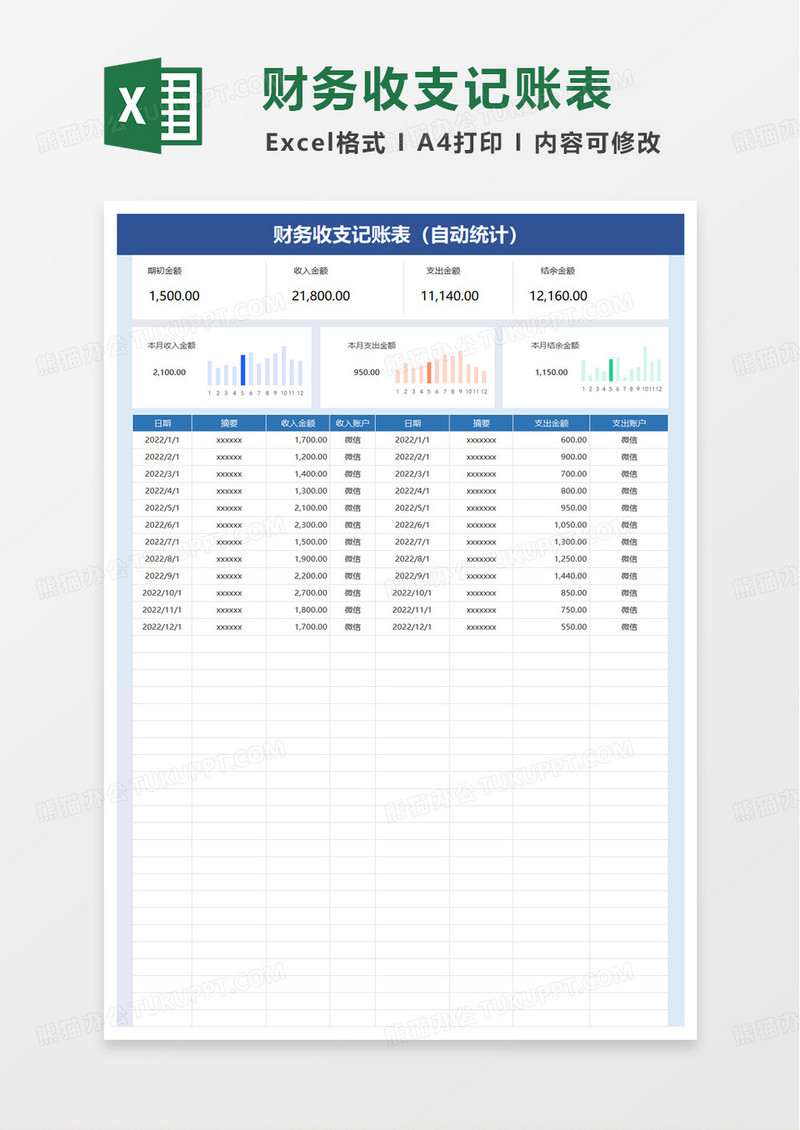Select the blue banner 财务收支记账表（自动统计）
This screenshot has height=1130, width=800.
pyautogui.click(x=400, y=234)
